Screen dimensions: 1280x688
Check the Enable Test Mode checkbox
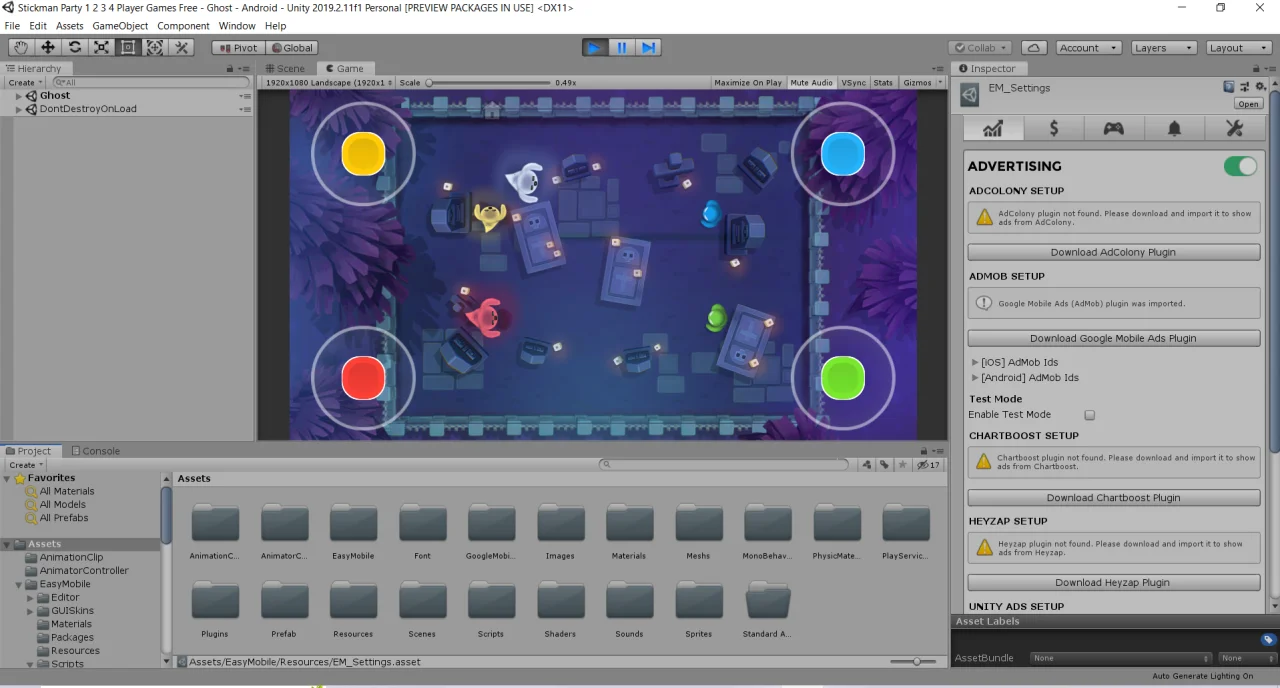(x=1090, y=414)
